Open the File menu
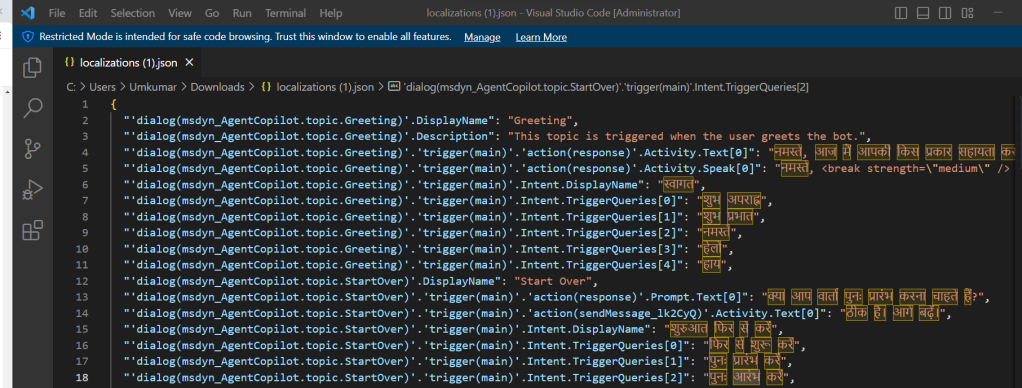This screenshot has width=1022, height=388. (x=57, y=13)
